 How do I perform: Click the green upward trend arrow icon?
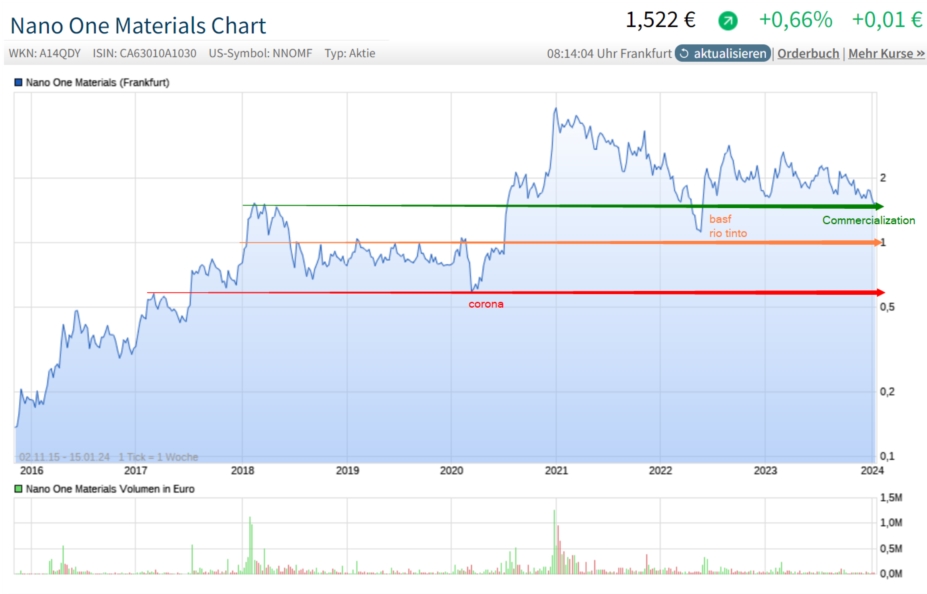(728, 20)
